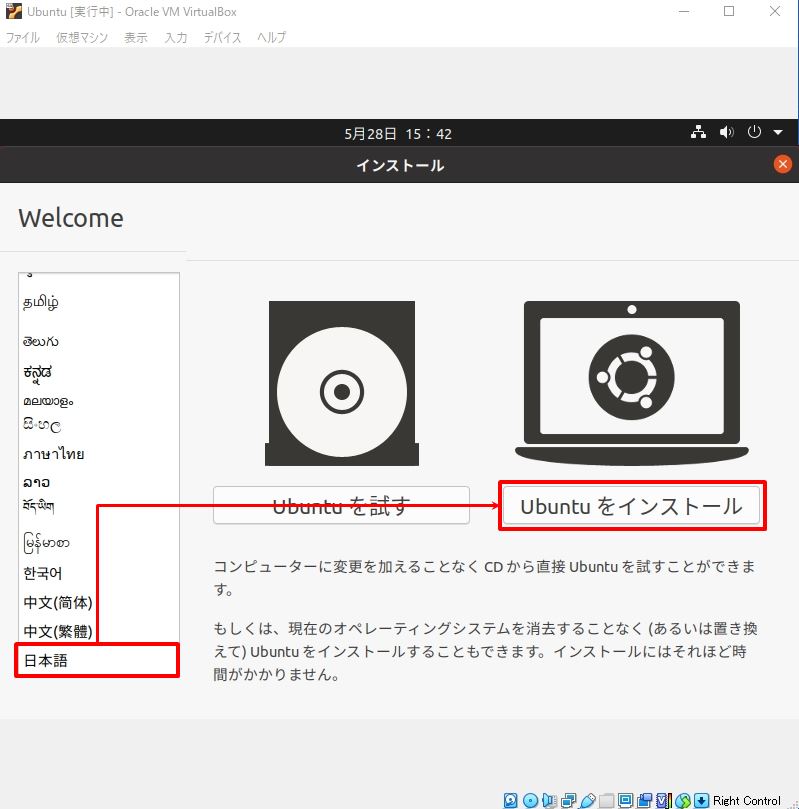Close the VirtualBox window

(775, 11)
